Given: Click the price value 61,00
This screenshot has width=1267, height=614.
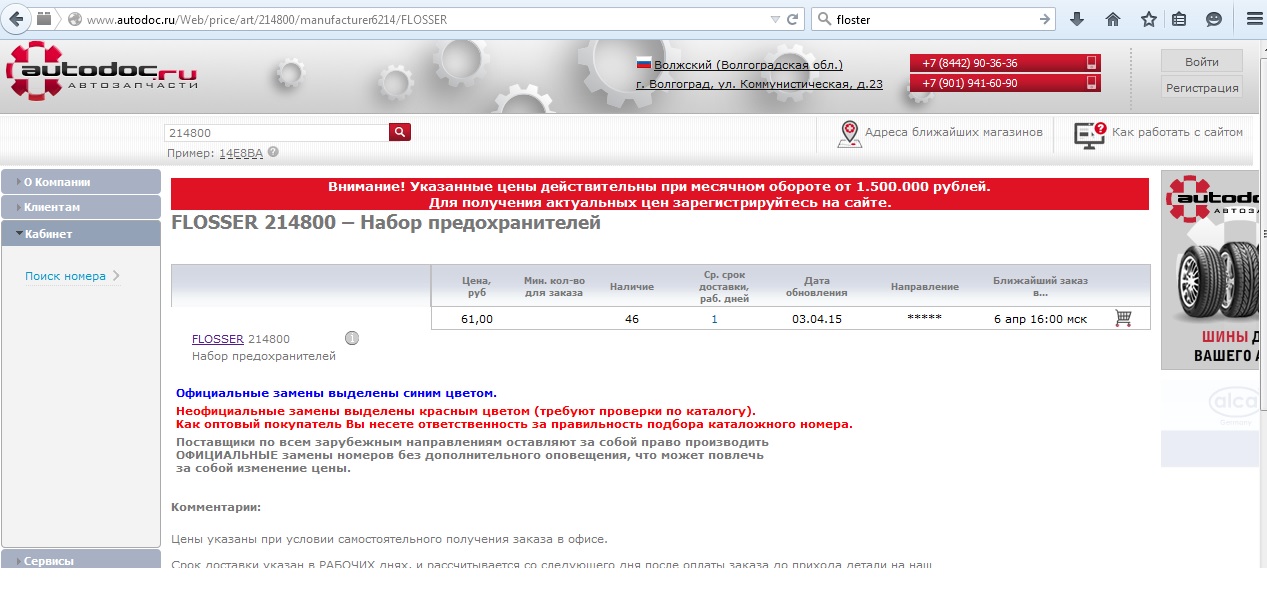Looking at the screenshot, I should (477, 319).
